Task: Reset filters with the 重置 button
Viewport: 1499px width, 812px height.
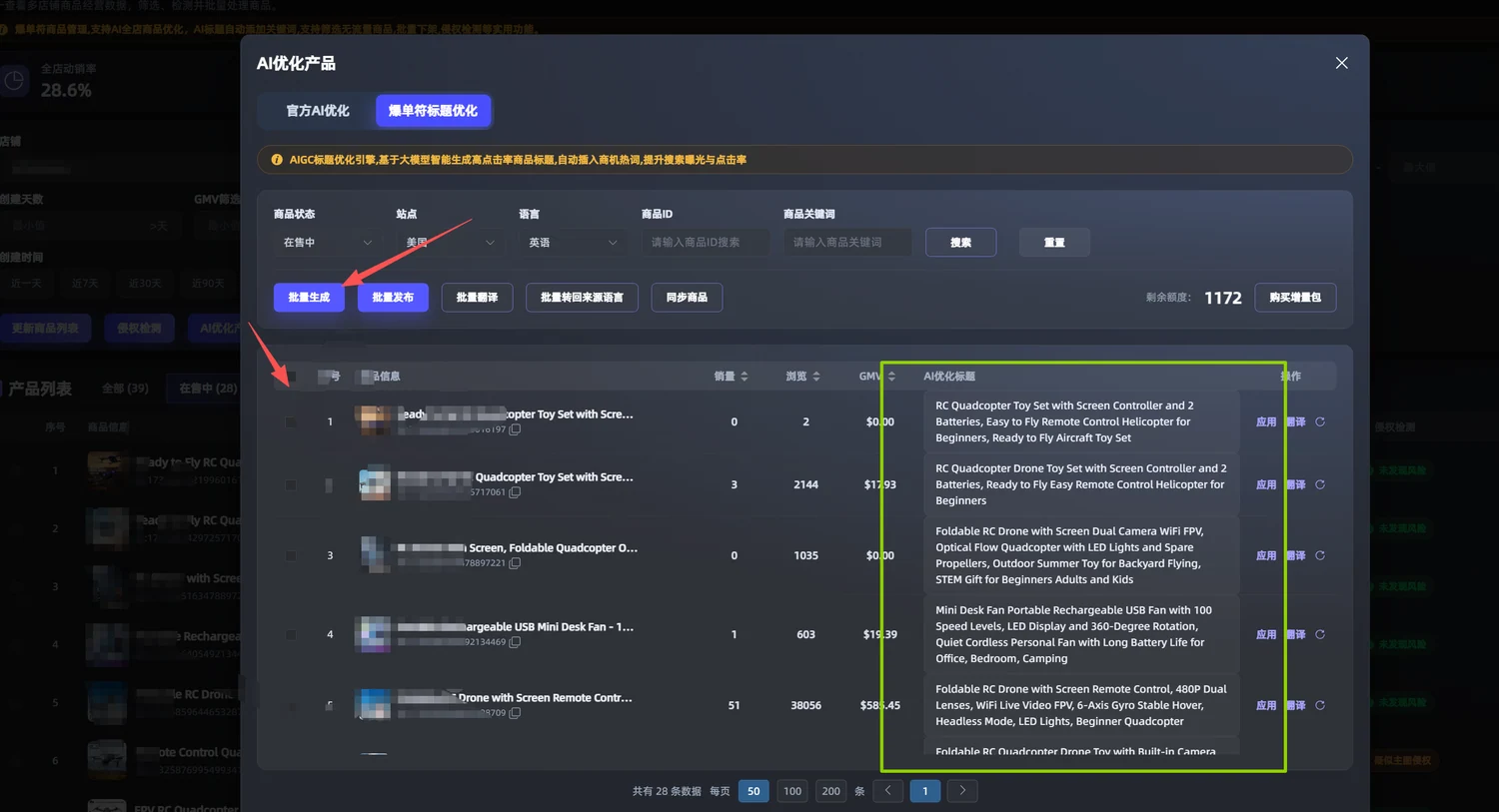Action: pos(1054,243)
